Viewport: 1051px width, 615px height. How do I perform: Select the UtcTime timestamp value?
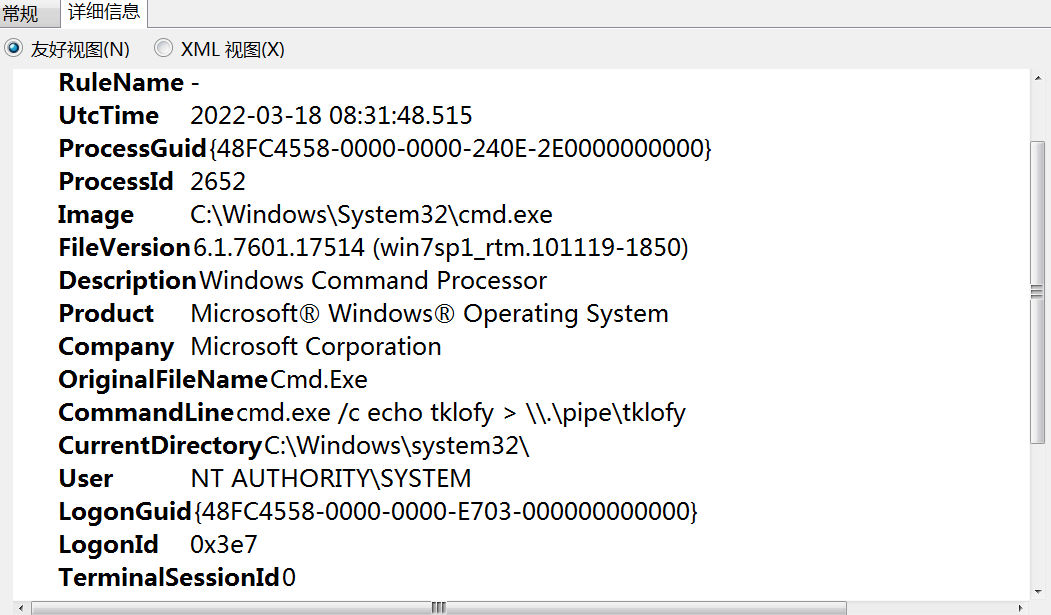[x=331, y=115]
